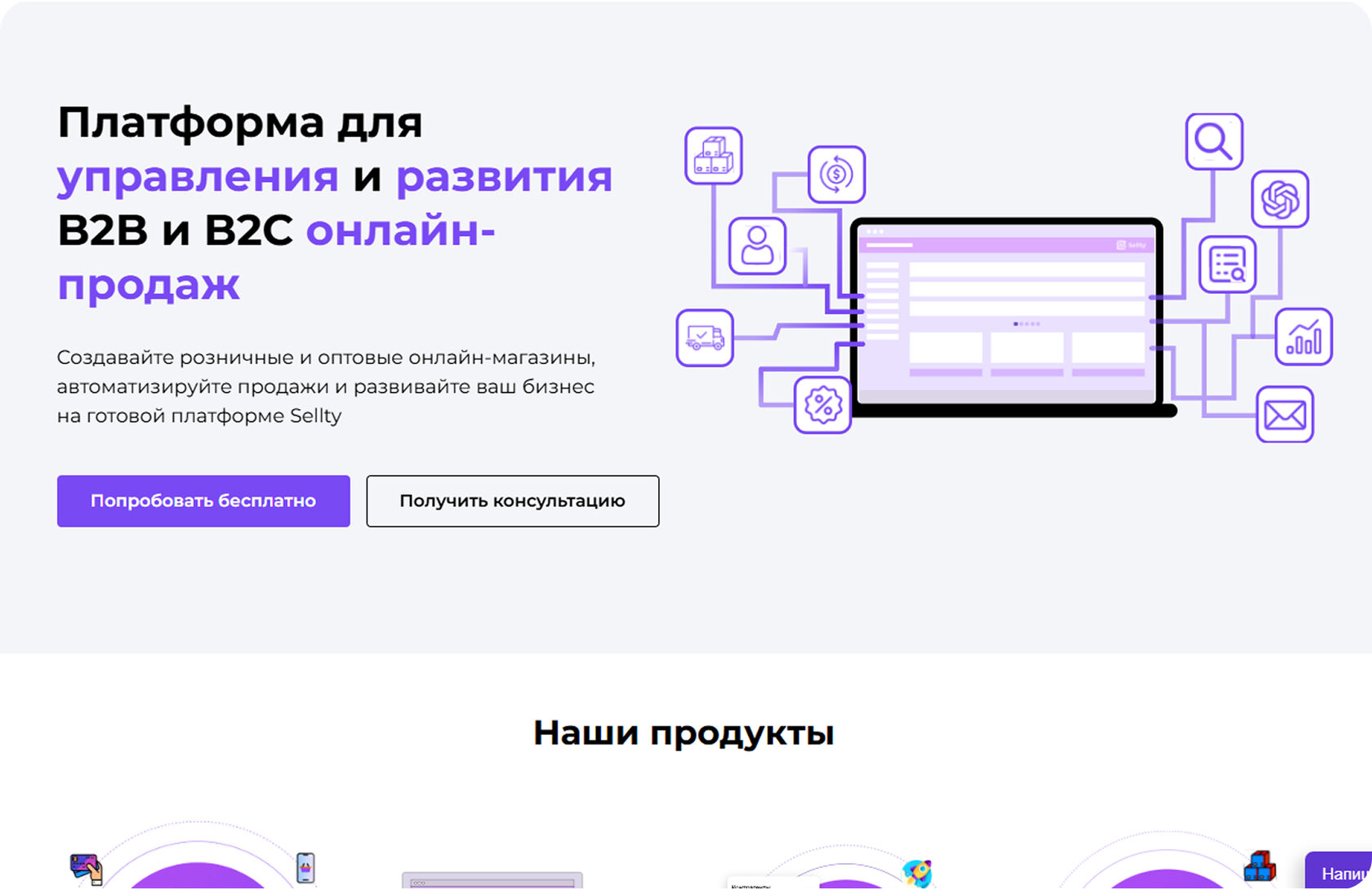Click the Попробовать бесплатно button

pos(203,501)
